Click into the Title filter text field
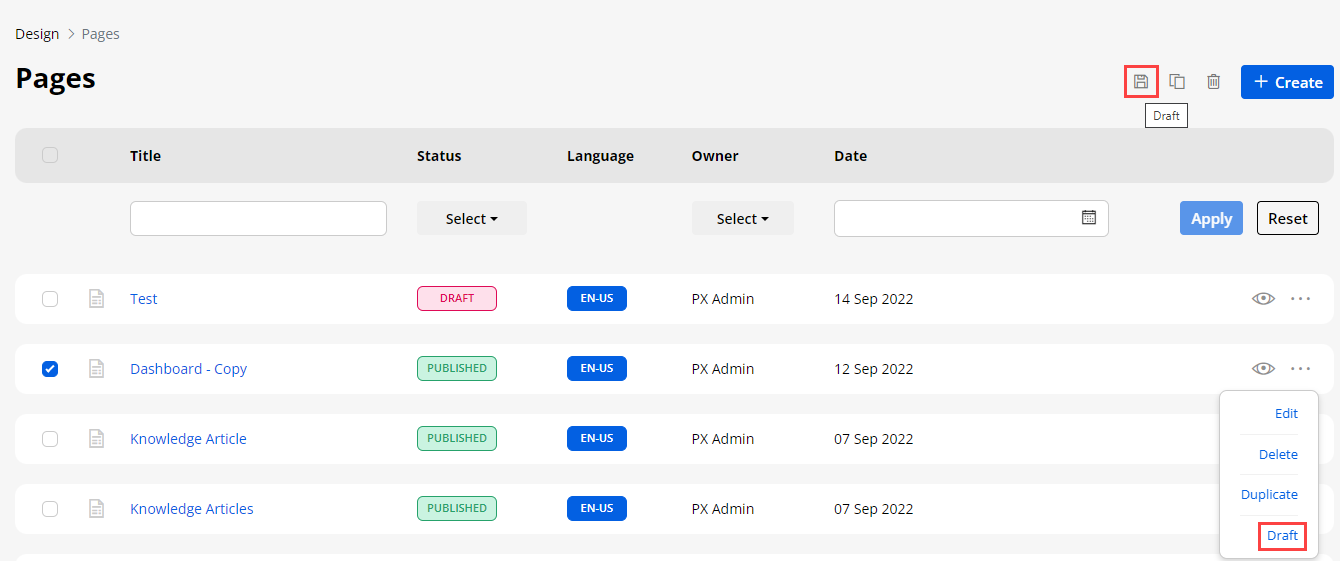Screen dimensions: 1340x561 [258, 219]
